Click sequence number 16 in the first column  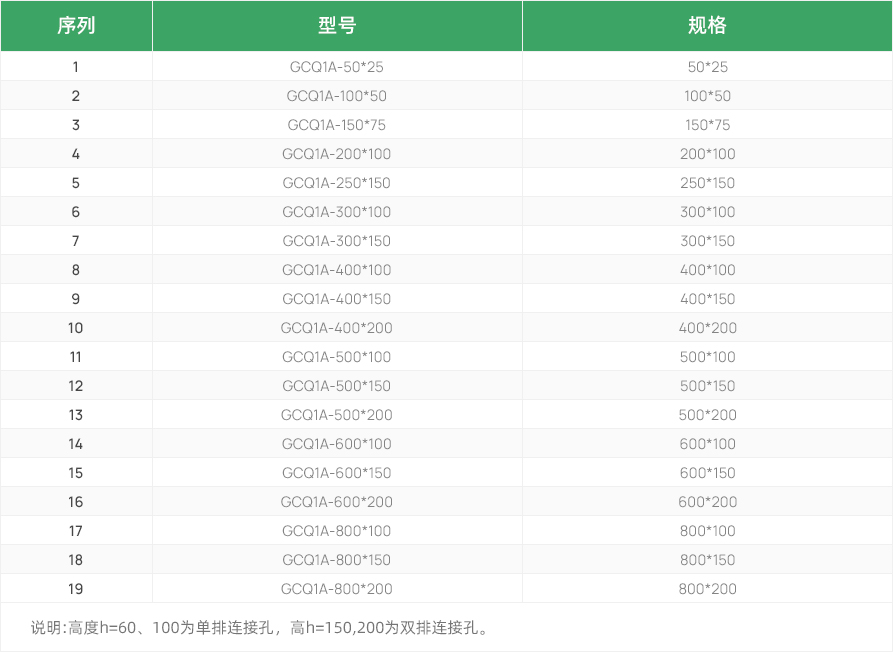click(x=76, y=502)
